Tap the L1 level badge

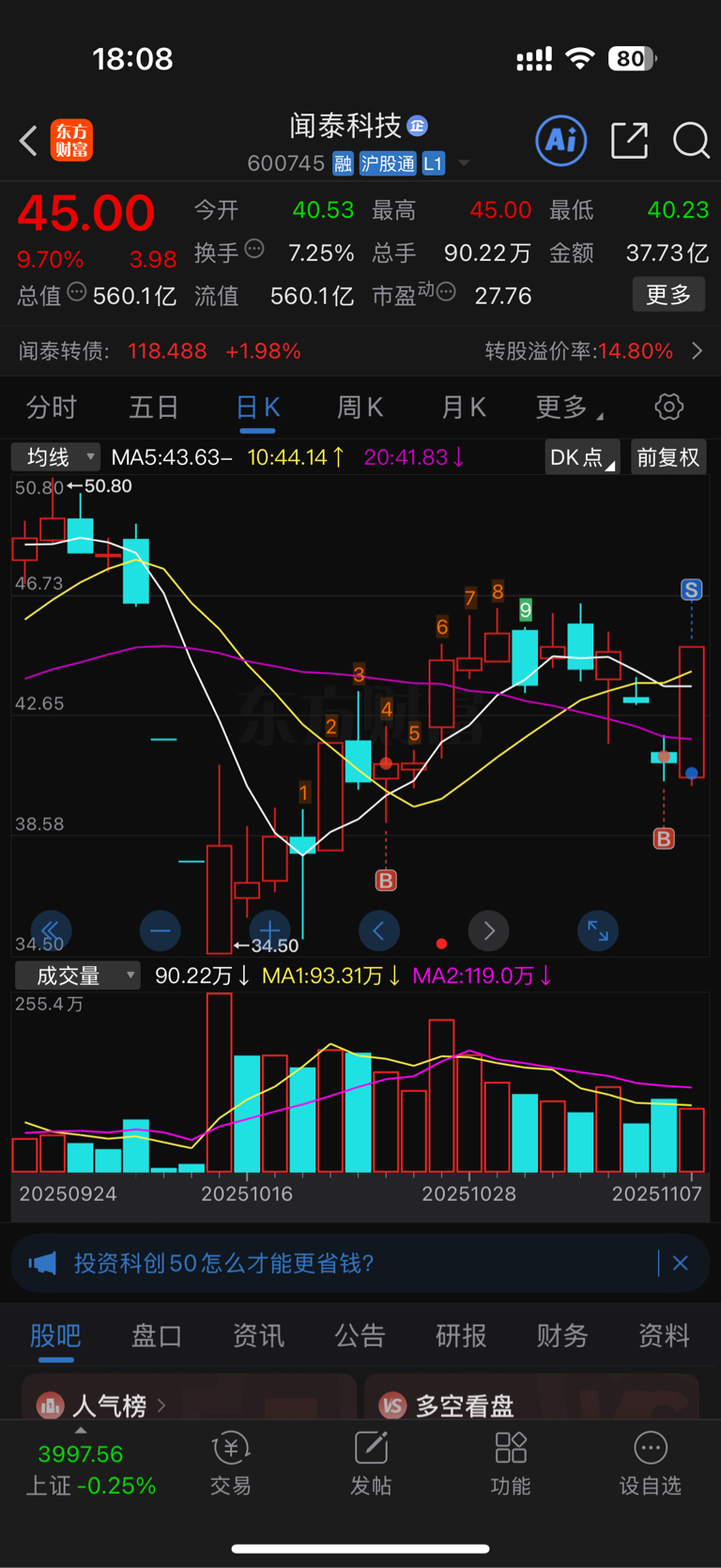pyautogui.click(x=433, y=164)
